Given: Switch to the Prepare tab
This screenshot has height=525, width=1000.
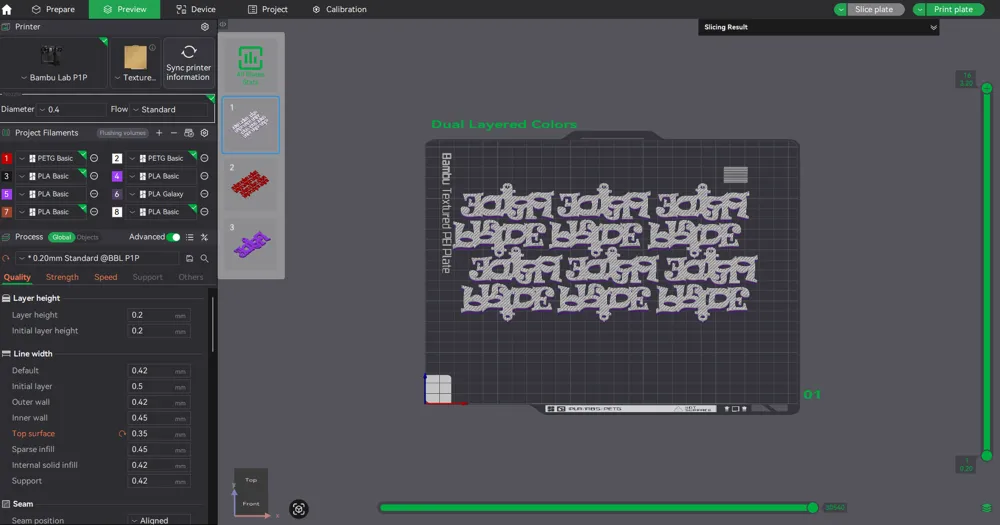Looking at the screenshot, I should [x=53, y=10].
